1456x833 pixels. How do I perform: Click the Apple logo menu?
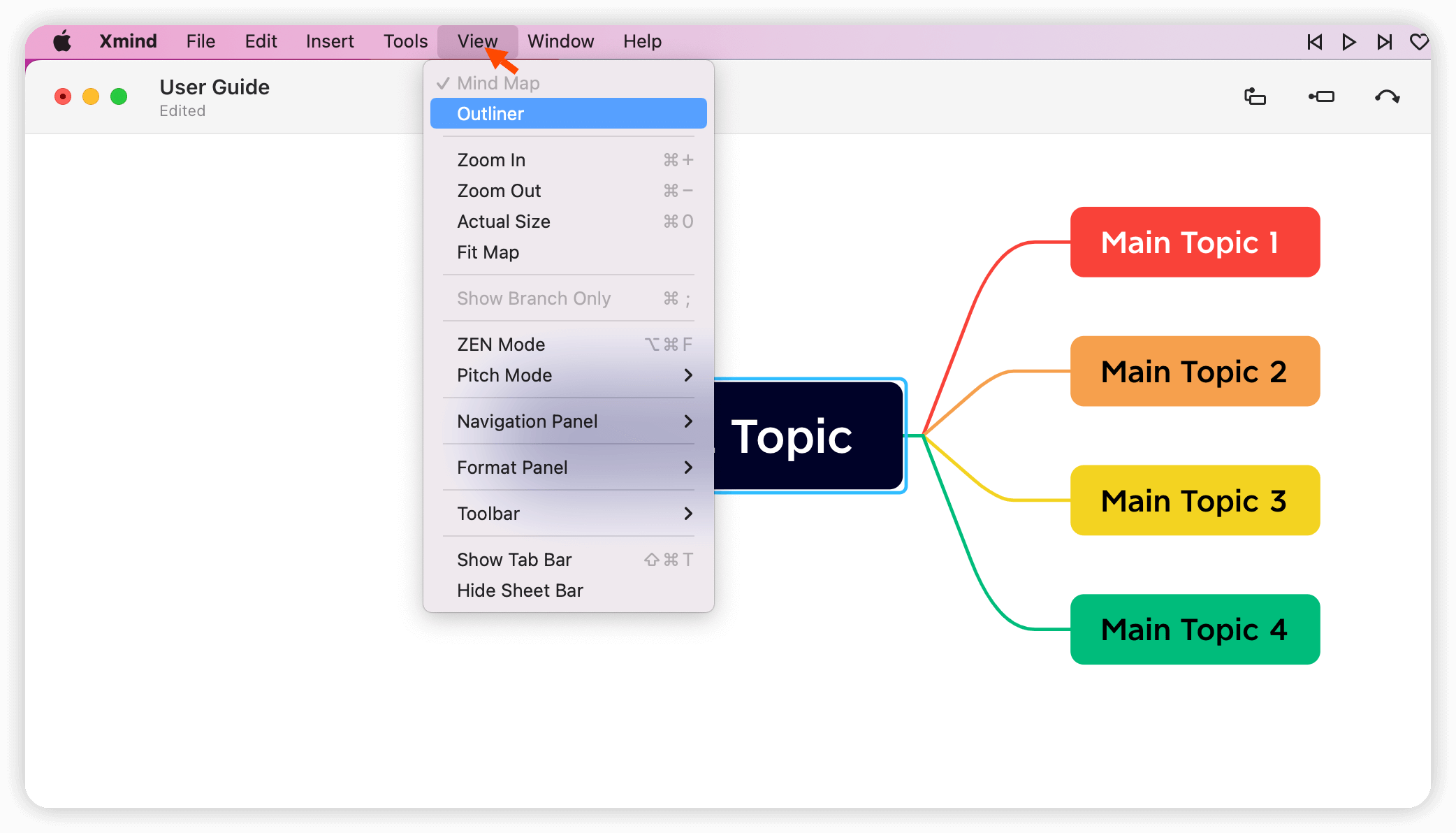pyautogui.click(x=62, y=41)
